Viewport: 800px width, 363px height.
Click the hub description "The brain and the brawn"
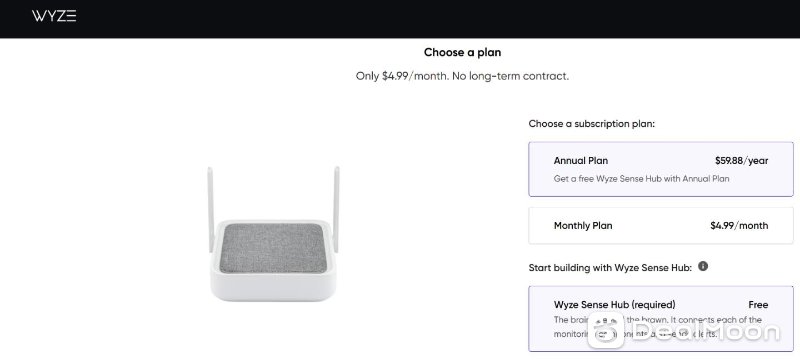coord(605,320)
